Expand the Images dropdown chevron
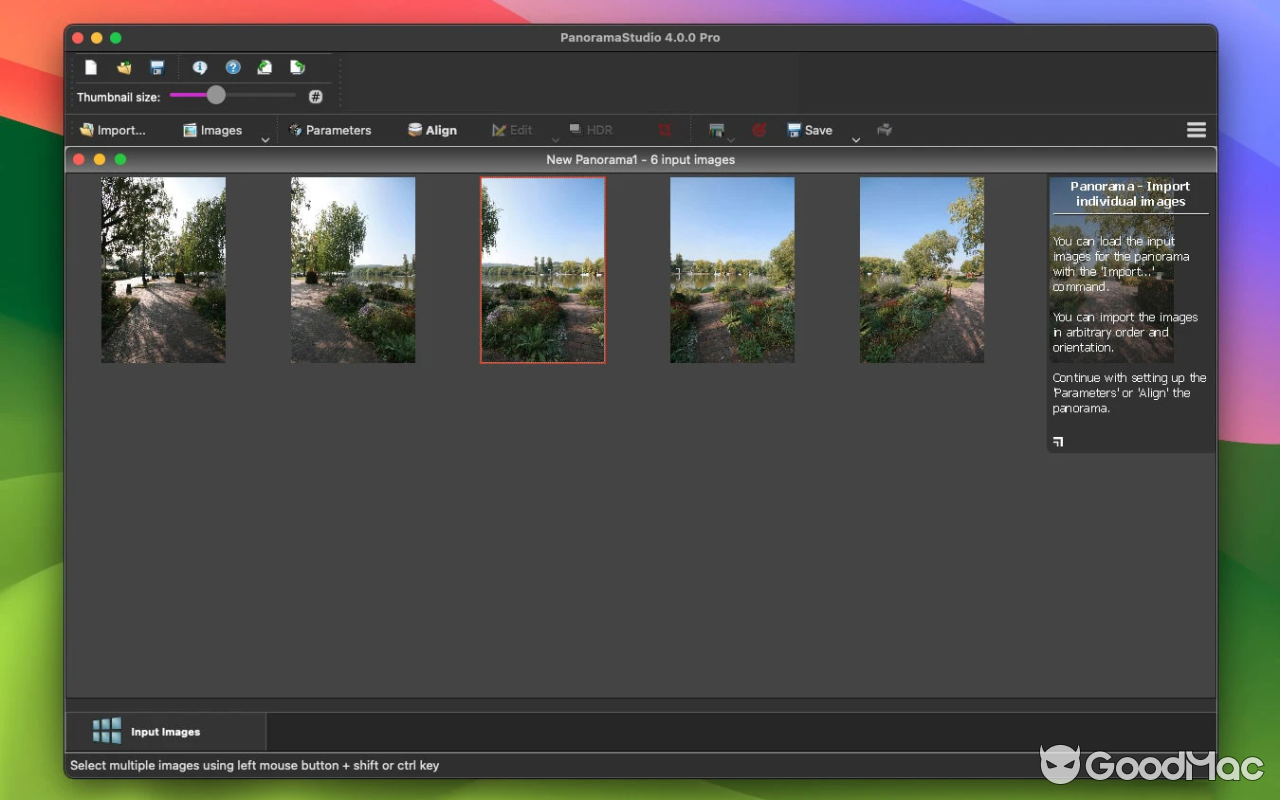 [x=264, y=140]
